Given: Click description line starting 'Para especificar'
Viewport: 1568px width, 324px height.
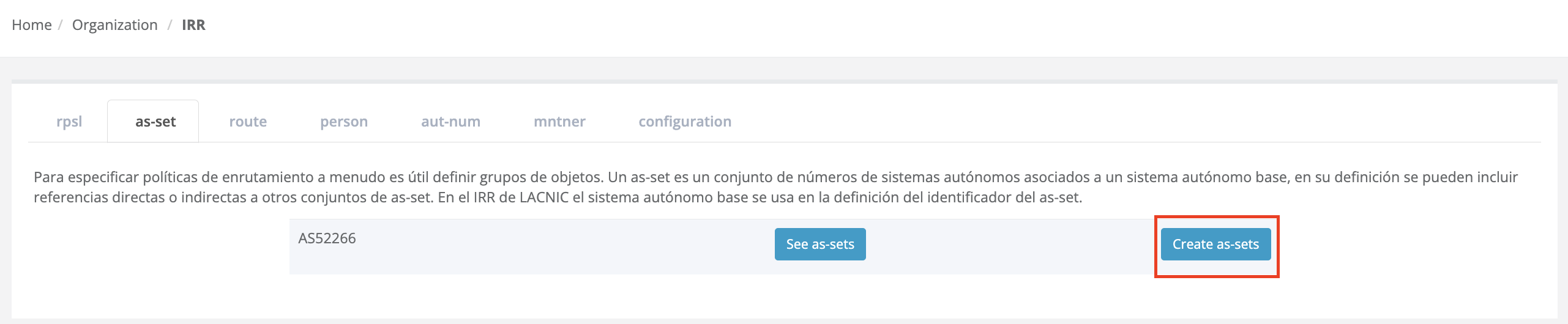Looking at the screenshot, I should 775,177.
